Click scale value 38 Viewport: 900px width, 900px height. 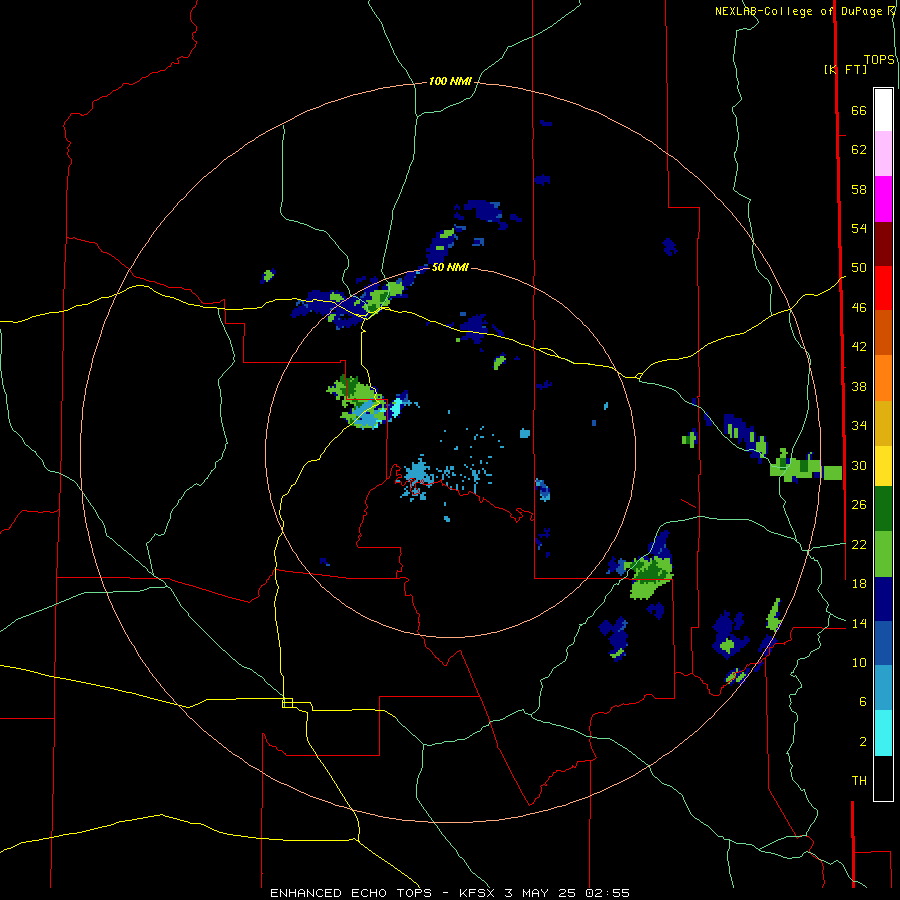point(859,387)
